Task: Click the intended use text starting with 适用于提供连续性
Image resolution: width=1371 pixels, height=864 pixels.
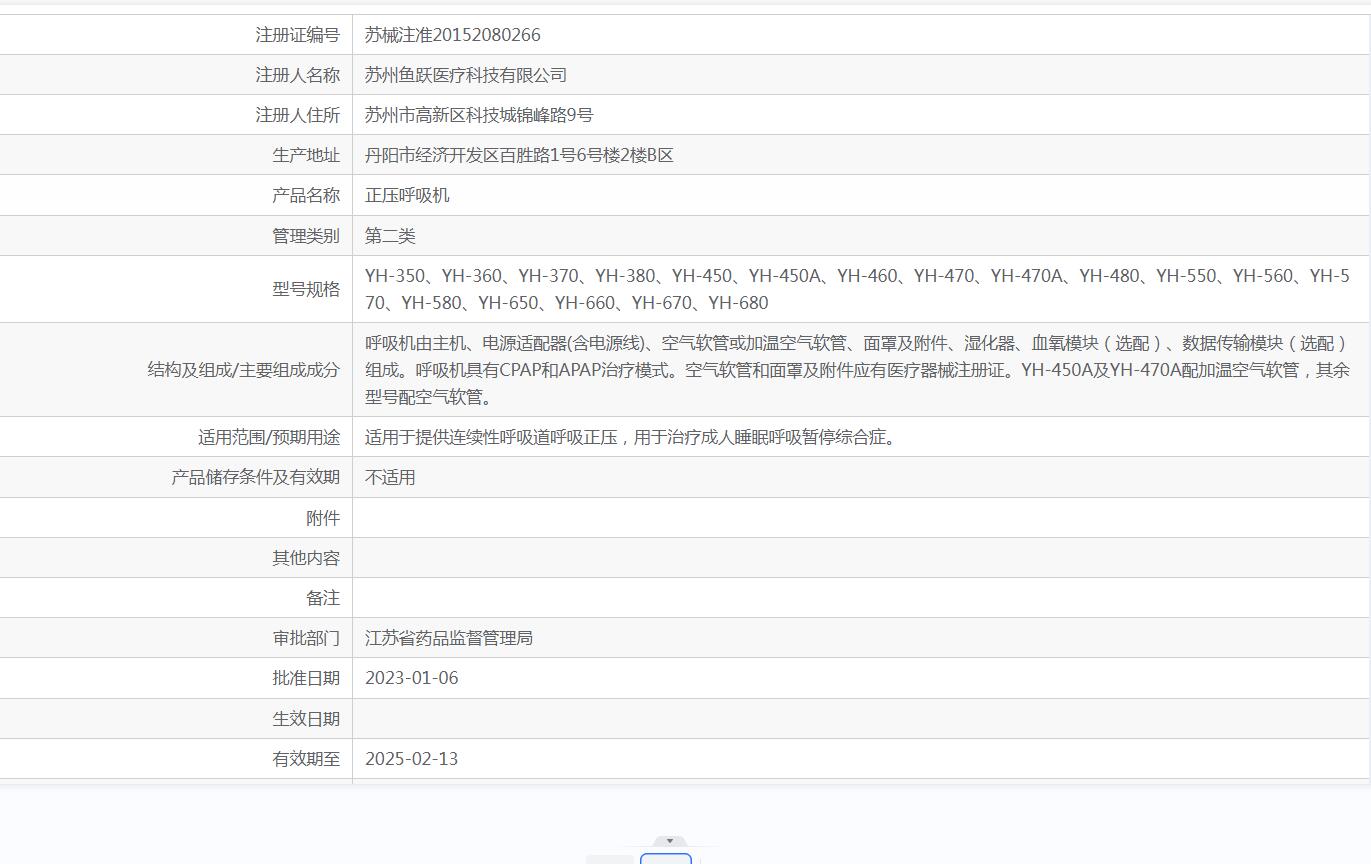Action: 630,437
